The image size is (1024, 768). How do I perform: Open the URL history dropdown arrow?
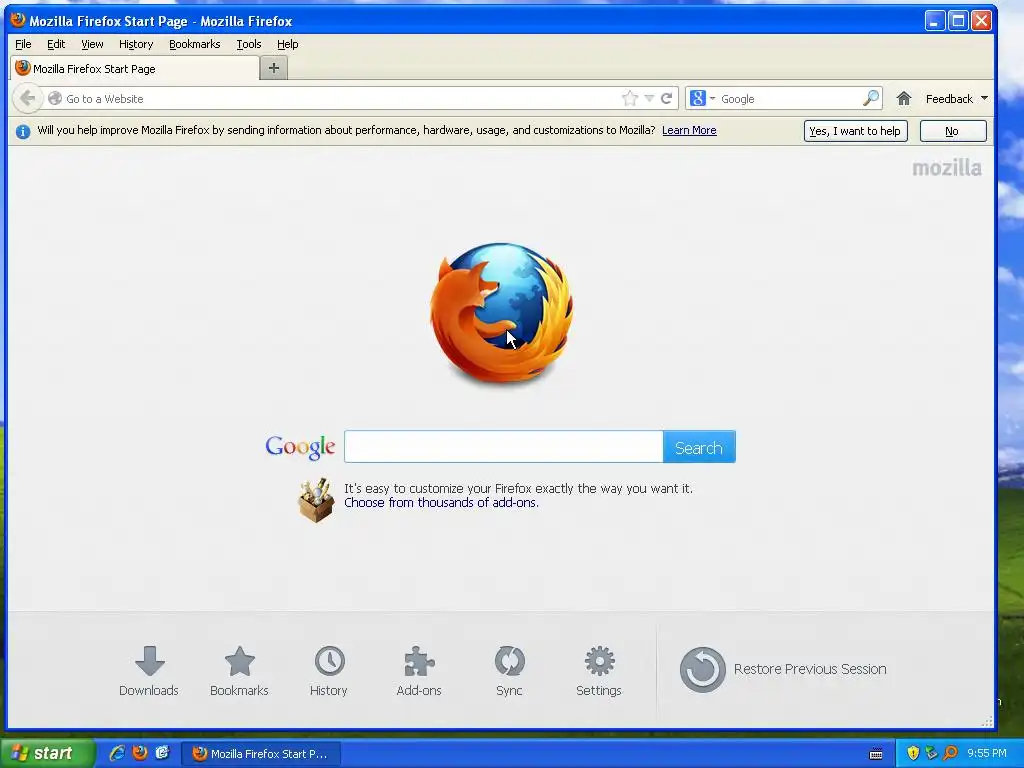[649, 99]
